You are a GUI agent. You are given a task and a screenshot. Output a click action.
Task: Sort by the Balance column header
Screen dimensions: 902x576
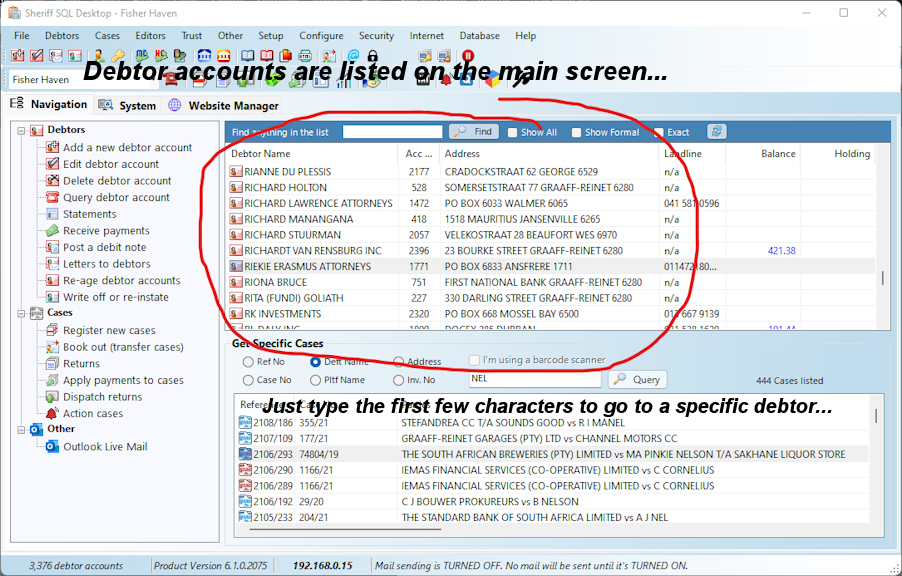coord(778,154)
